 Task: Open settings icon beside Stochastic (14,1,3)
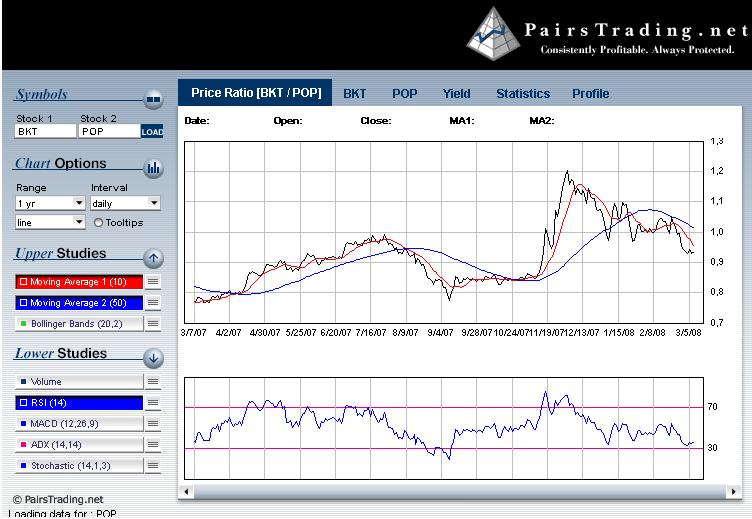coord(153,465)
